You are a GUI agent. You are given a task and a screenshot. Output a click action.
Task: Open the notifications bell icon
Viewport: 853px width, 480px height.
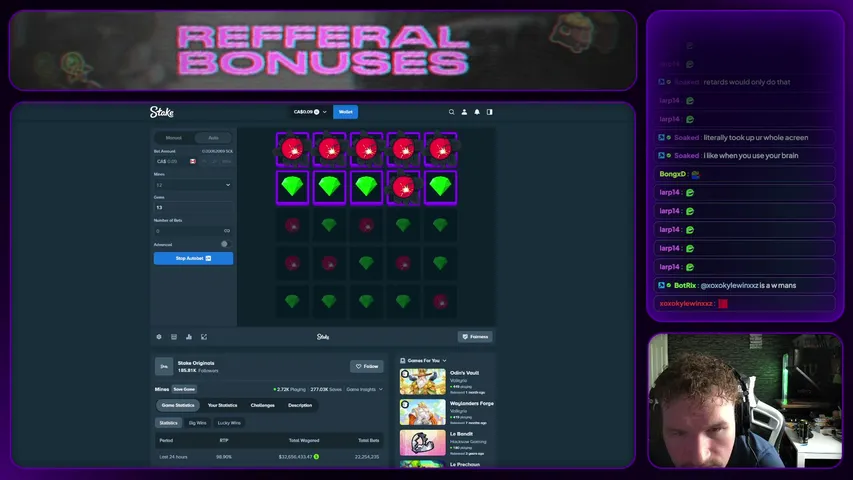pyautogui.click(x=477, y=112)
